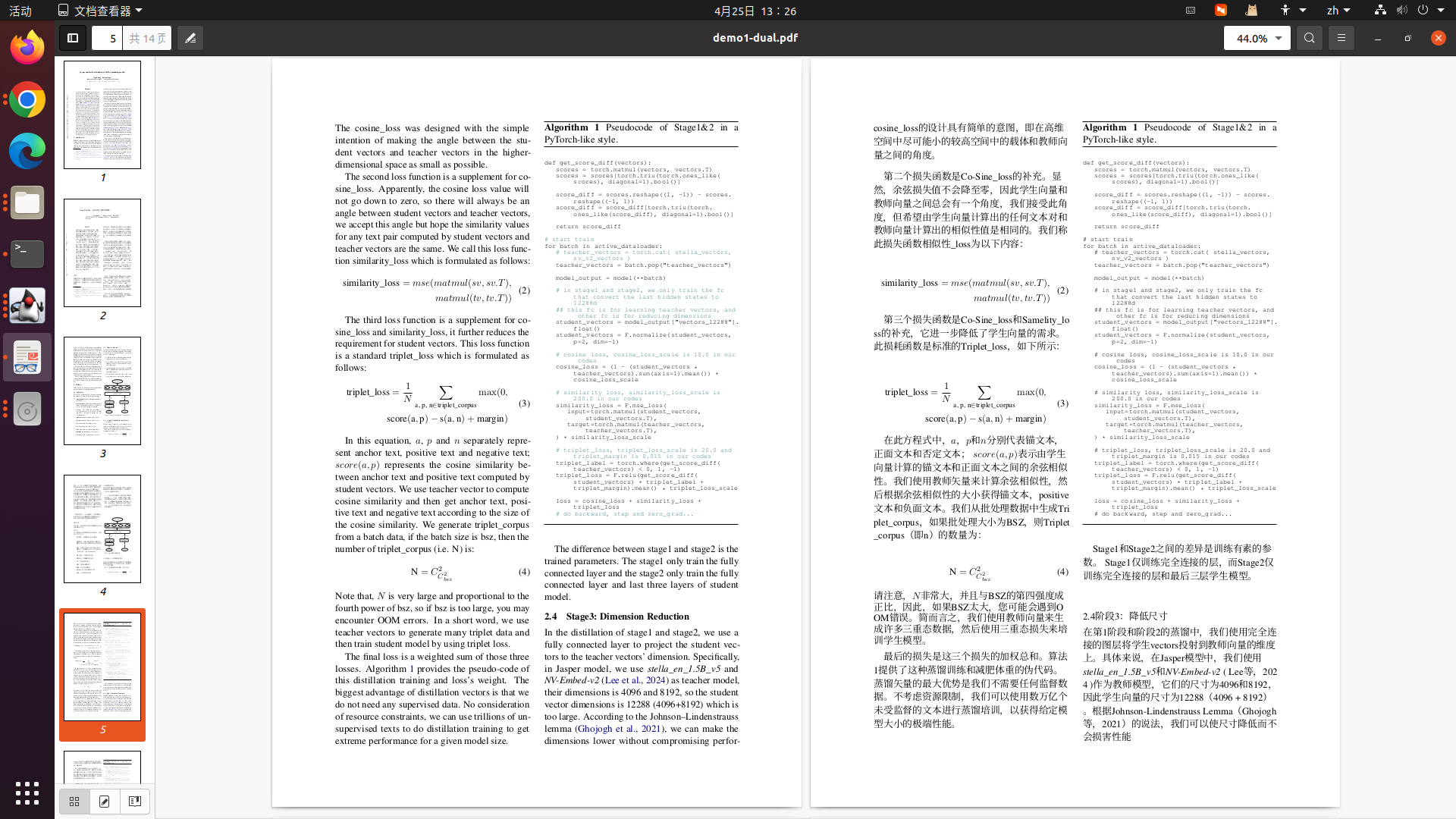This screenshot has width=1456, height=819.
Task: Click the page number input field
Action: [x=107, y=38]
